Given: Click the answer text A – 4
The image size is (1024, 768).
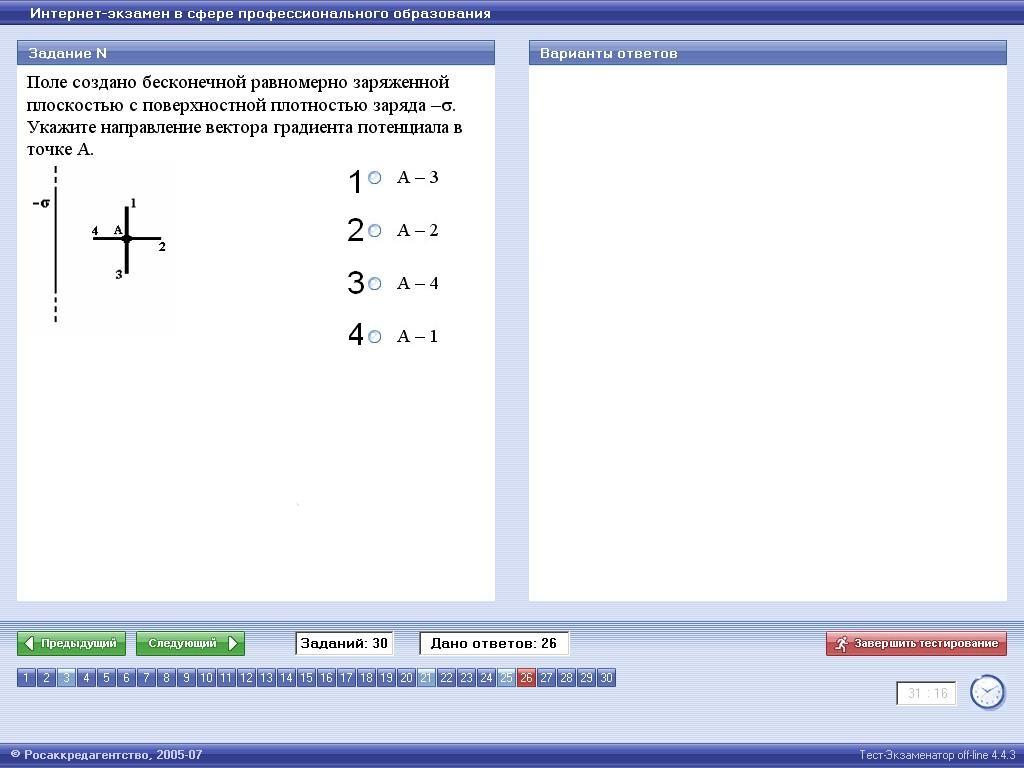Looking at the screenshot, I should click(x=417, y=283).
